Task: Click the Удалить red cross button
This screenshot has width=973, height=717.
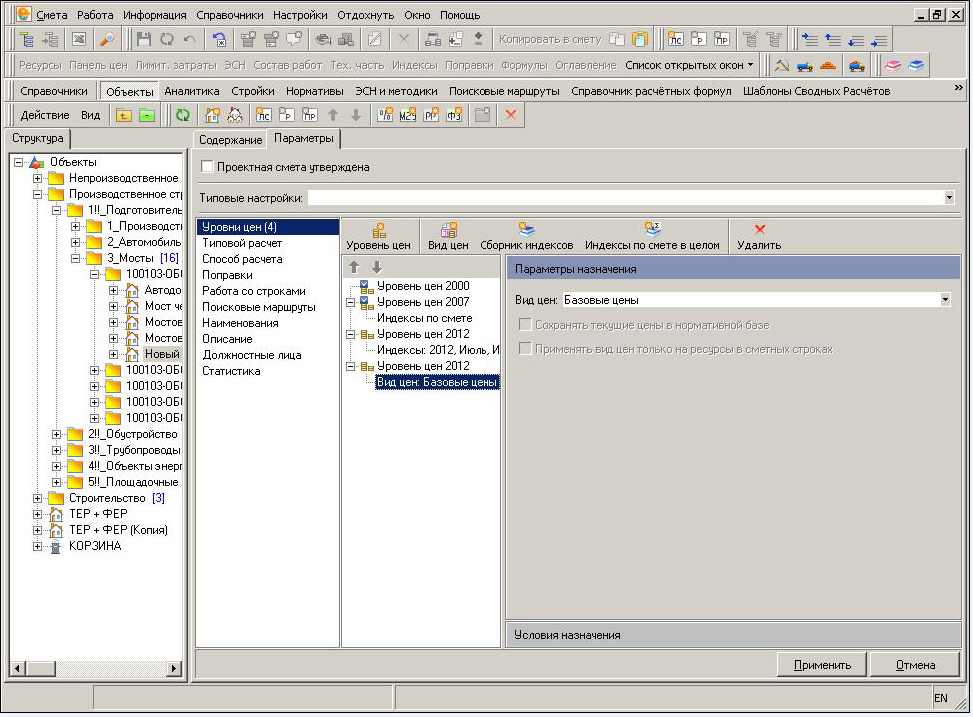Action: coord(759,237)
